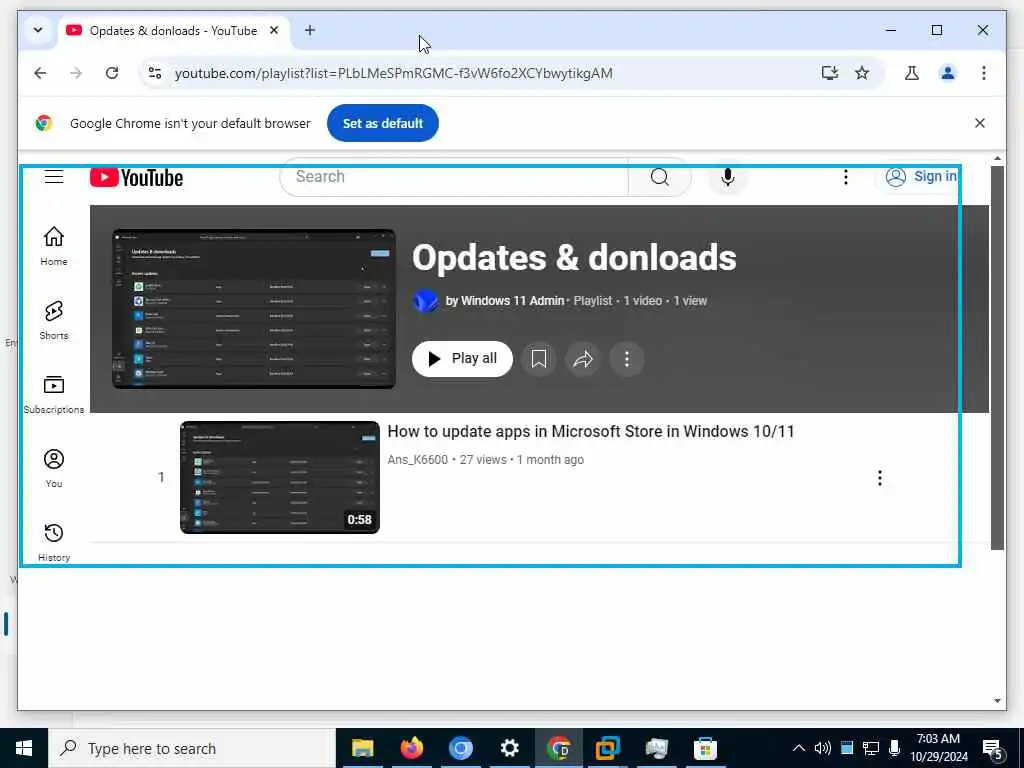Show hidden system tray icons

point(799,748)
